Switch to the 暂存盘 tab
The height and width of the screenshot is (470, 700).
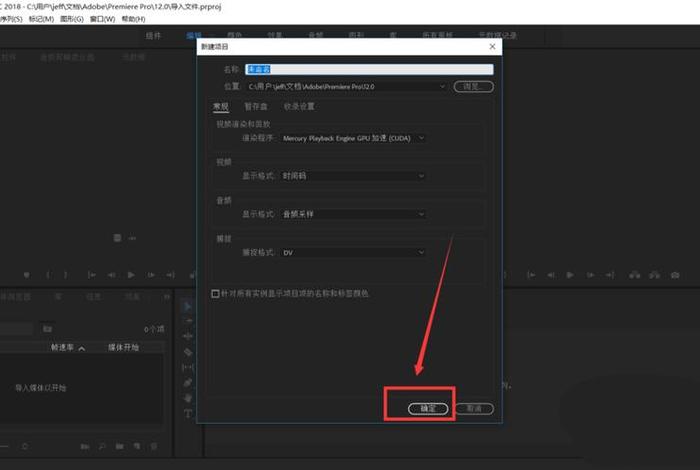(256, 106)
